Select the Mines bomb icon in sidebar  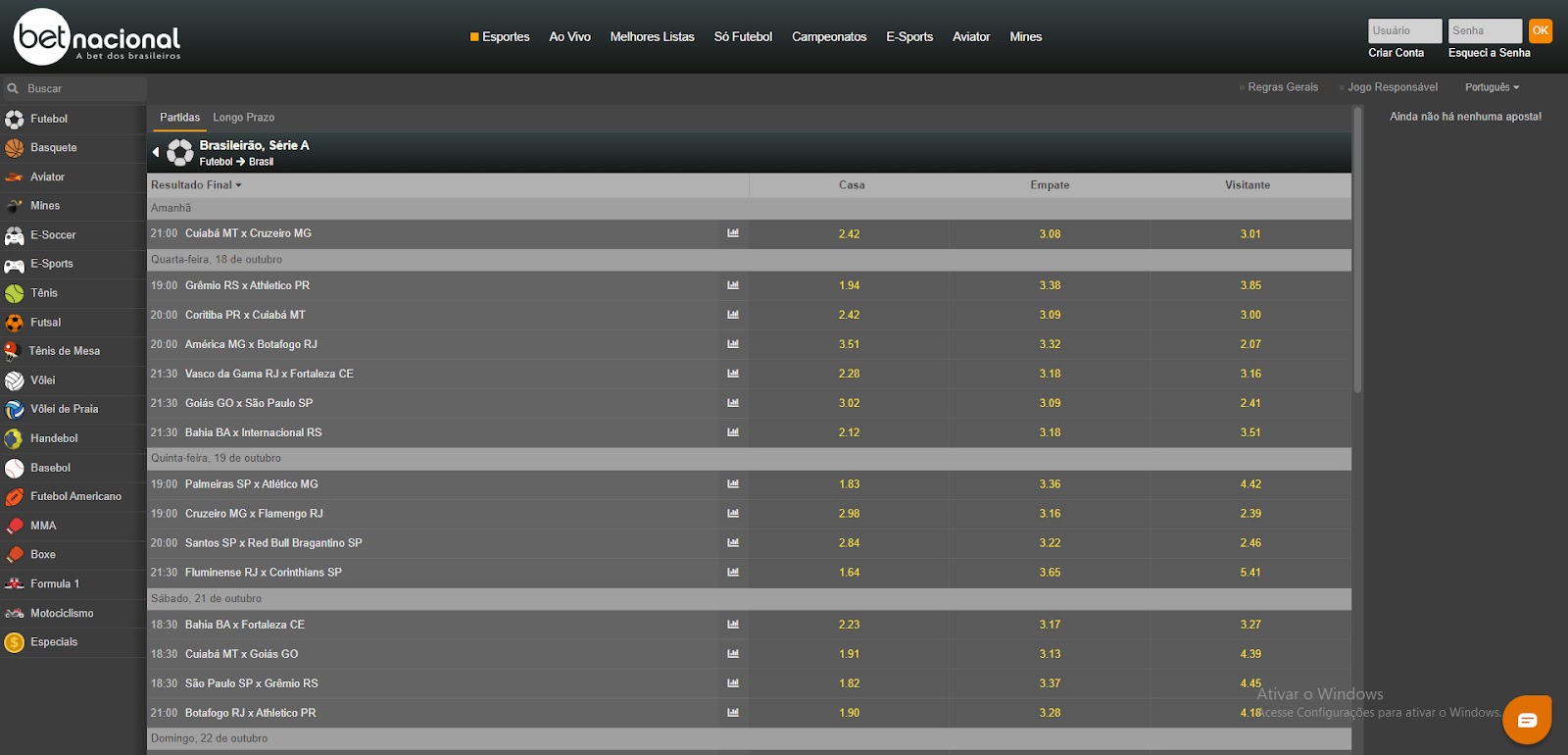point(14,206)
